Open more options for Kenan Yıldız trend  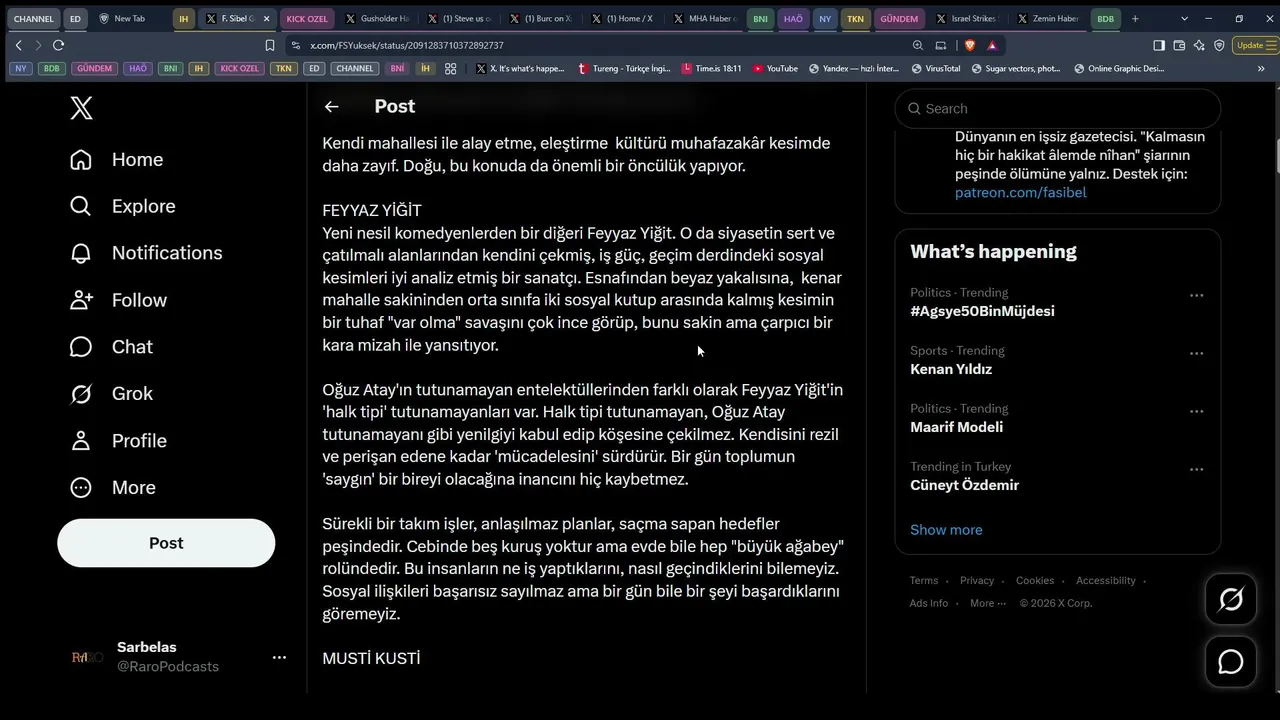(1196, 354)
